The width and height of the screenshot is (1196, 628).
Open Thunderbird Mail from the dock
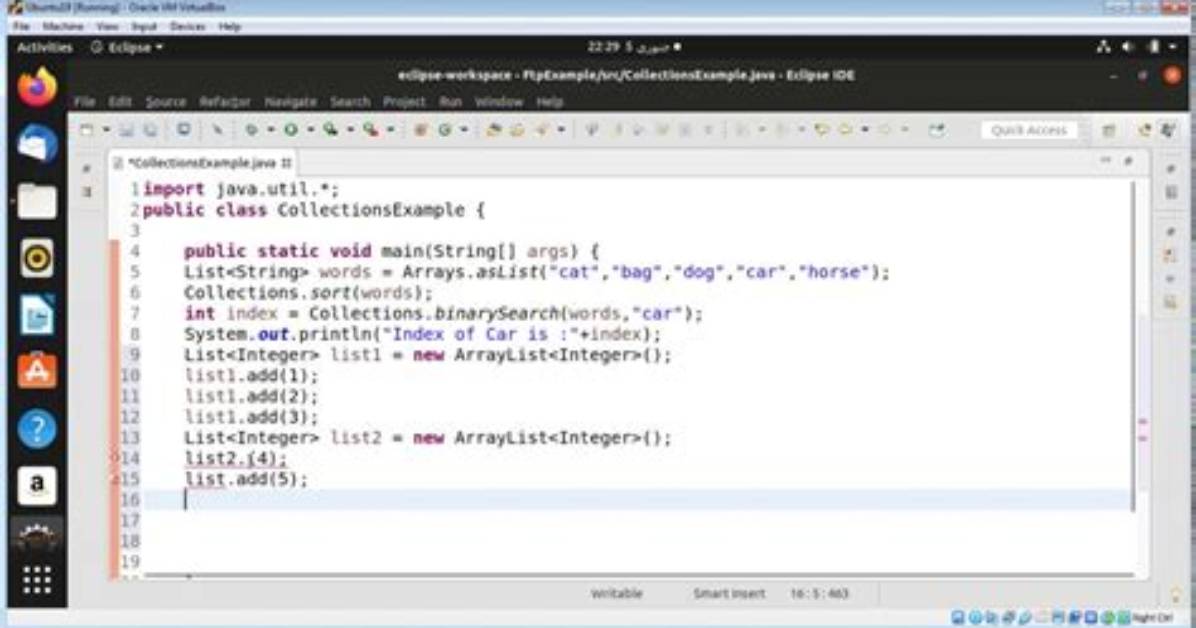(37, 144)
